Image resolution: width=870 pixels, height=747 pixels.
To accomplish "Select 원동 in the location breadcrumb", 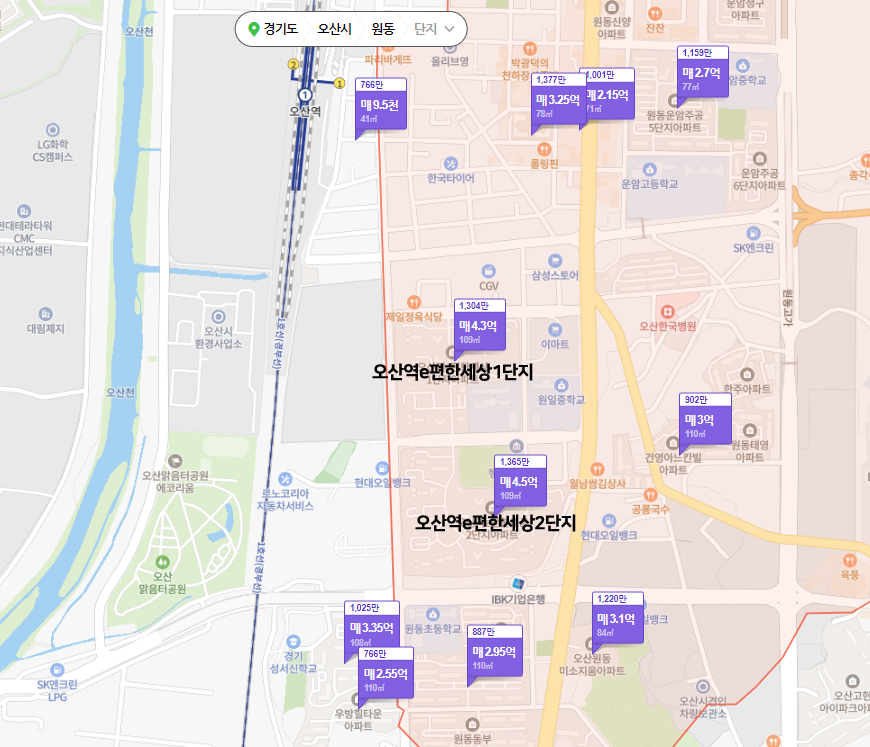I will point(383,29).
